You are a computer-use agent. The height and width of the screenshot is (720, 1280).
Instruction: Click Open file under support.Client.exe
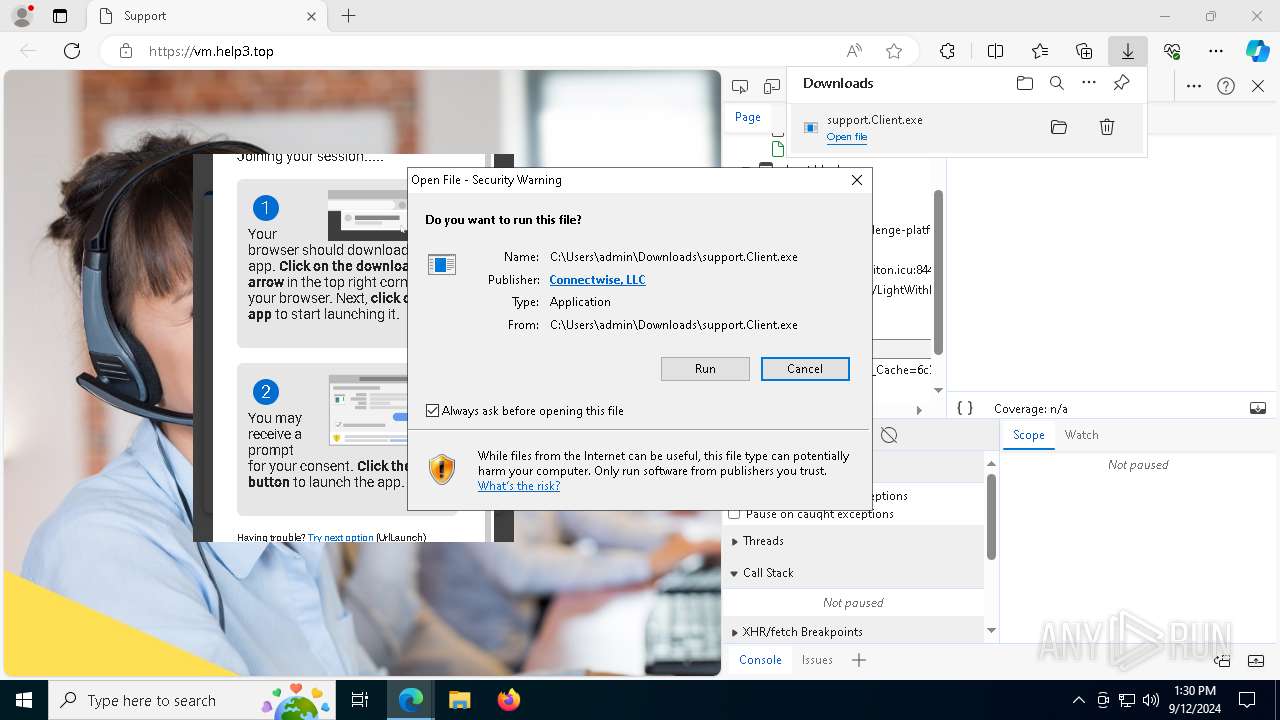[x=846, y=137]
